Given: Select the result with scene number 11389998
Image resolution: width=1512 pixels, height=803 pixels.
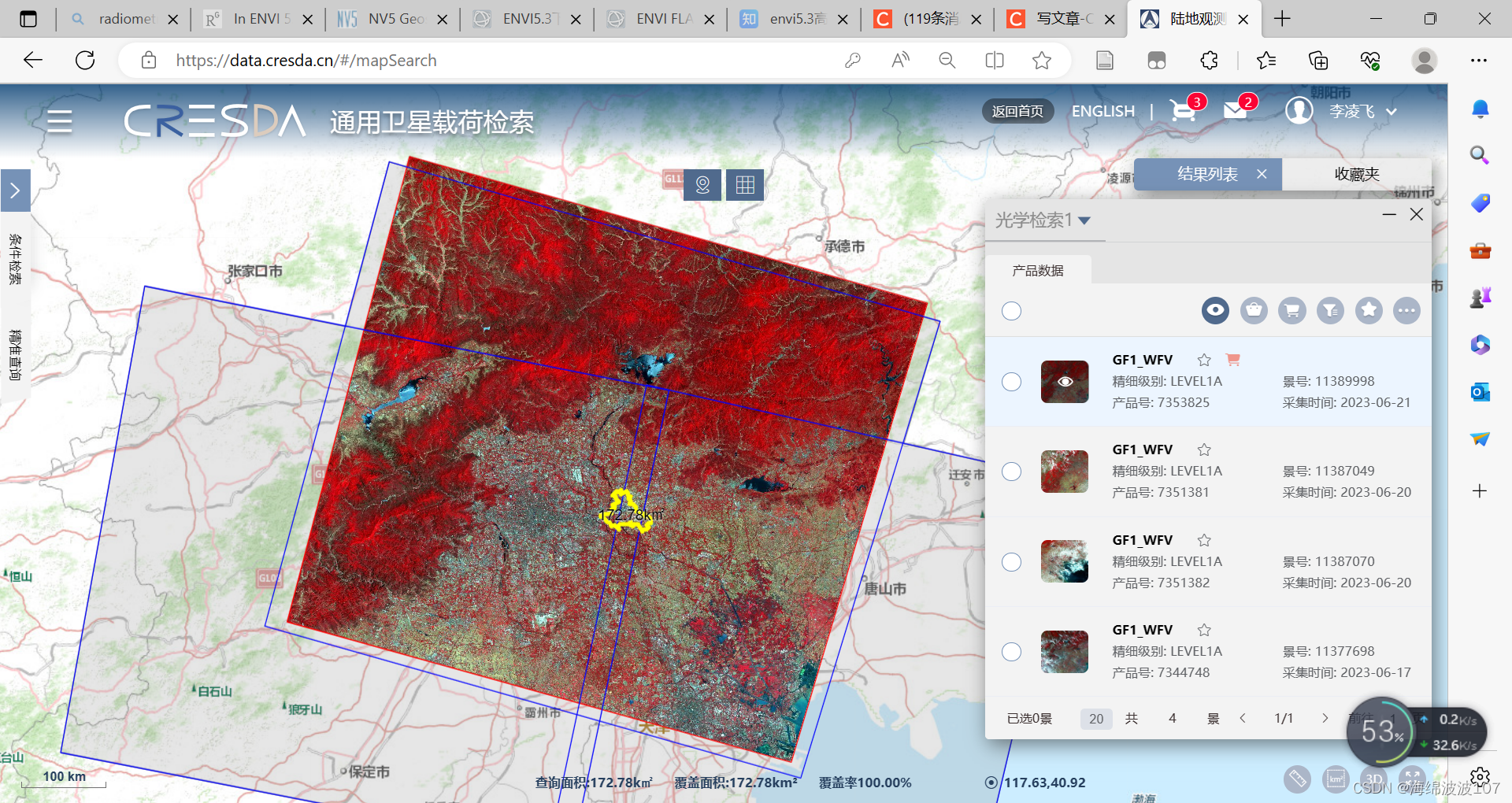Looking at the screenshot, I should (1011, 382).
